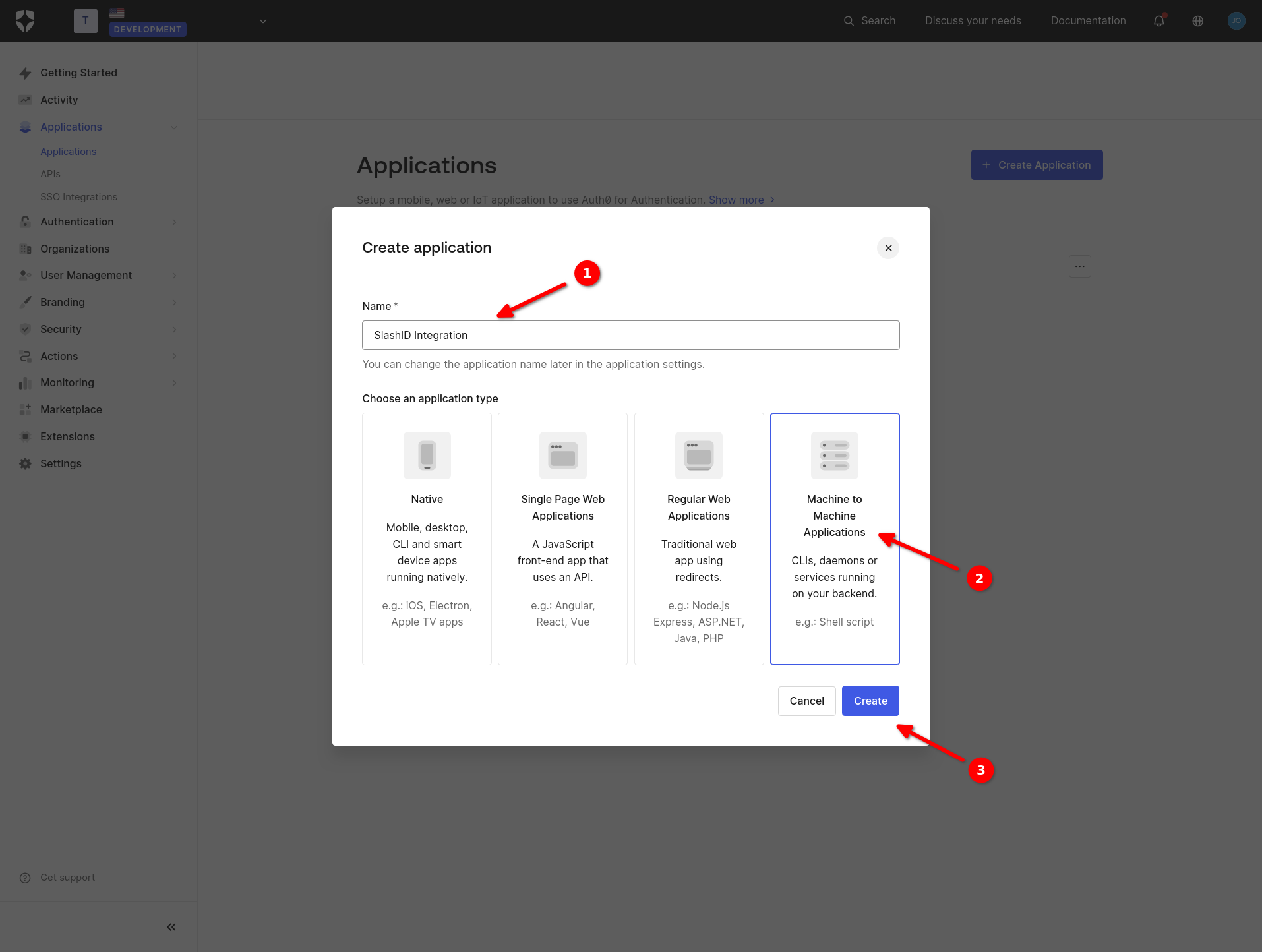
Task: Open the notifications bell
Action: 1158,20
